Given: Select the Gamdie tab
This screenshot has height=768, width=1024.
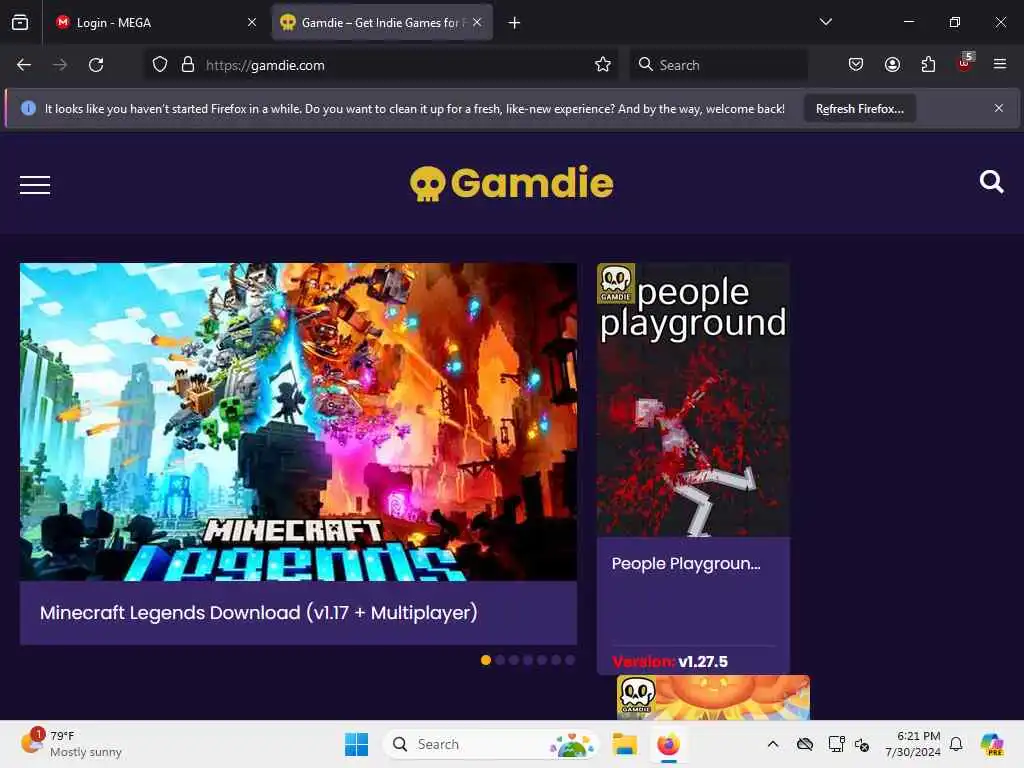Looking at the screenshot, I should tap(382, 22).
